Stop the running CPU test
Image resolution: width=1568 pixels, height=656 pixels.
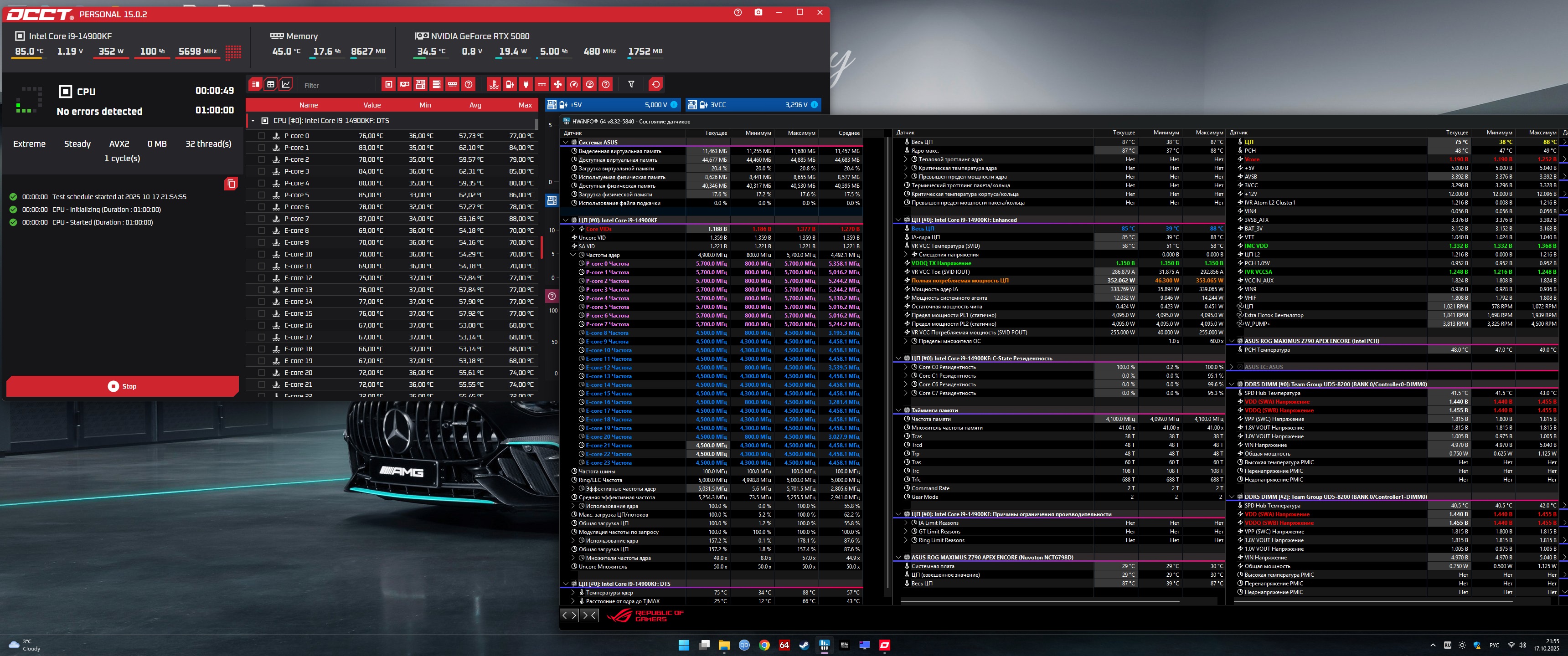(122, 386)
